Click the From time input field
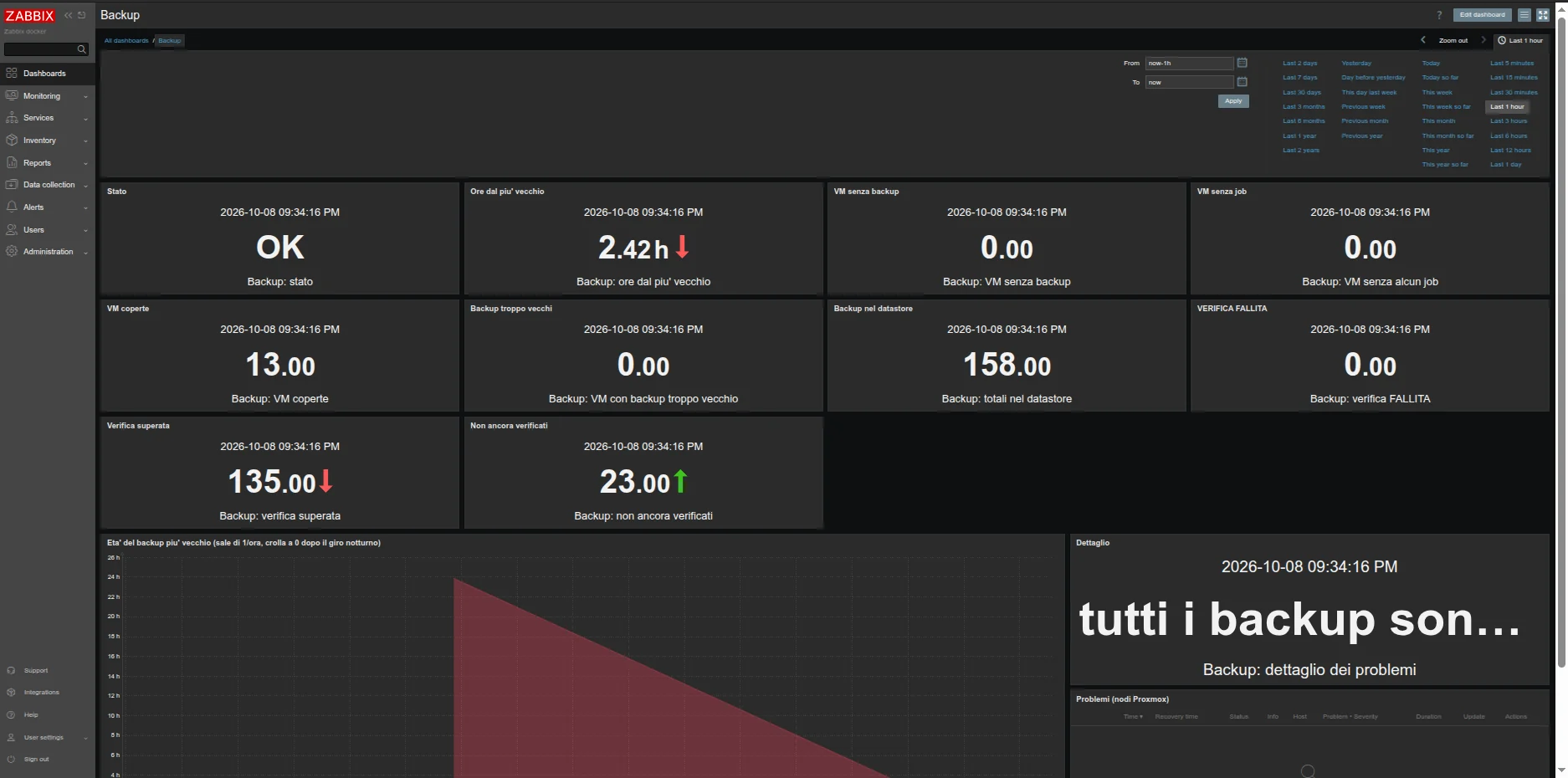The image size is (1568, 778). pos(1189,63)
